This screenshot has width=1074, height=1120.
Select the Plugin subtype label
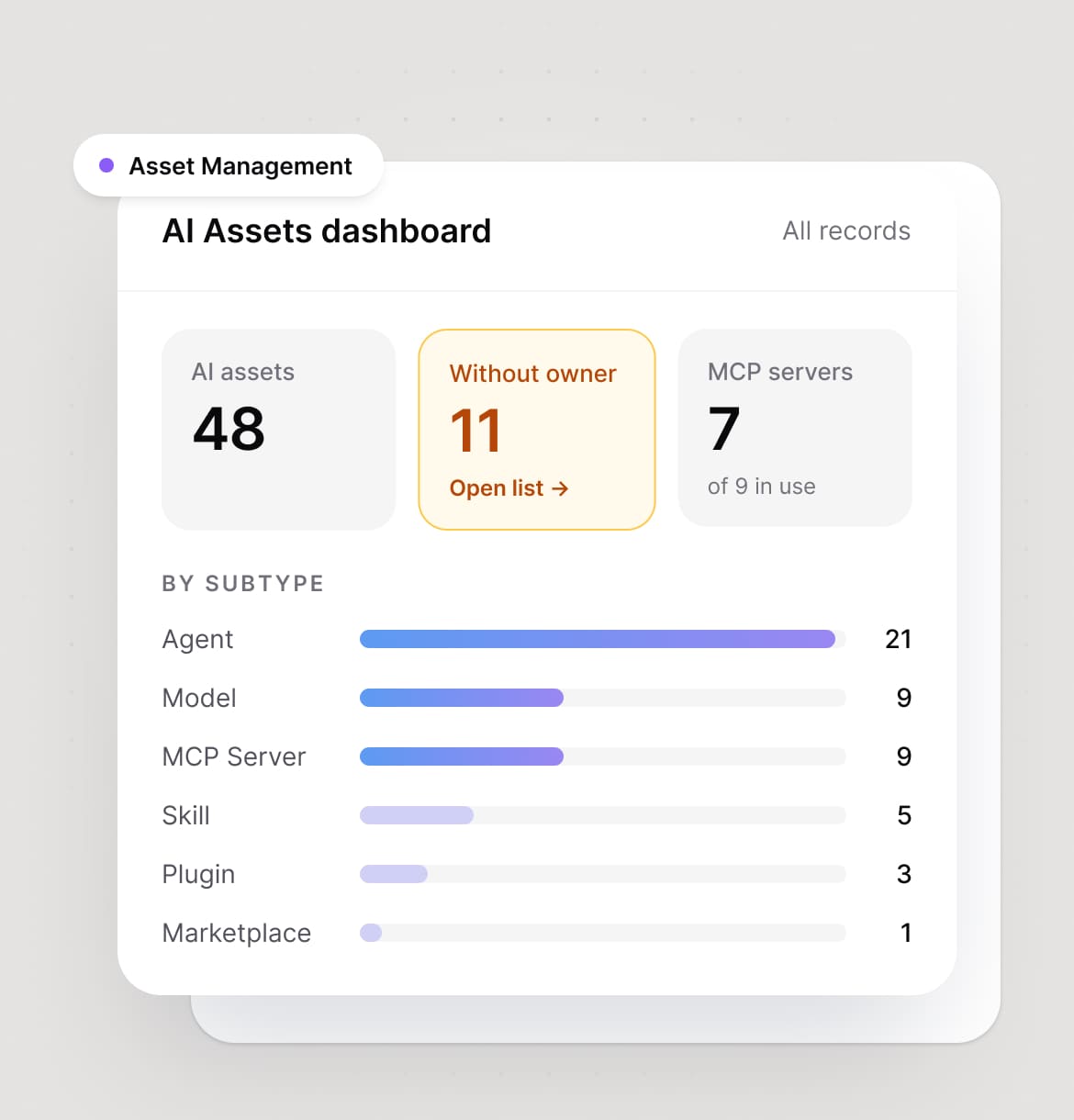198,875
